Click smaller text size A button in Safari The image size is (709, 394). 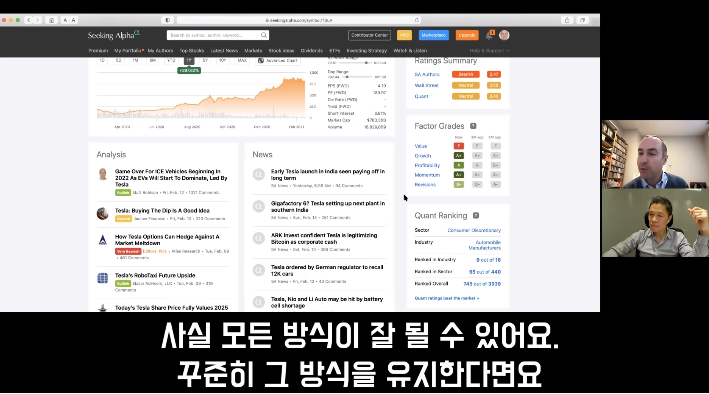click(65, 20)
